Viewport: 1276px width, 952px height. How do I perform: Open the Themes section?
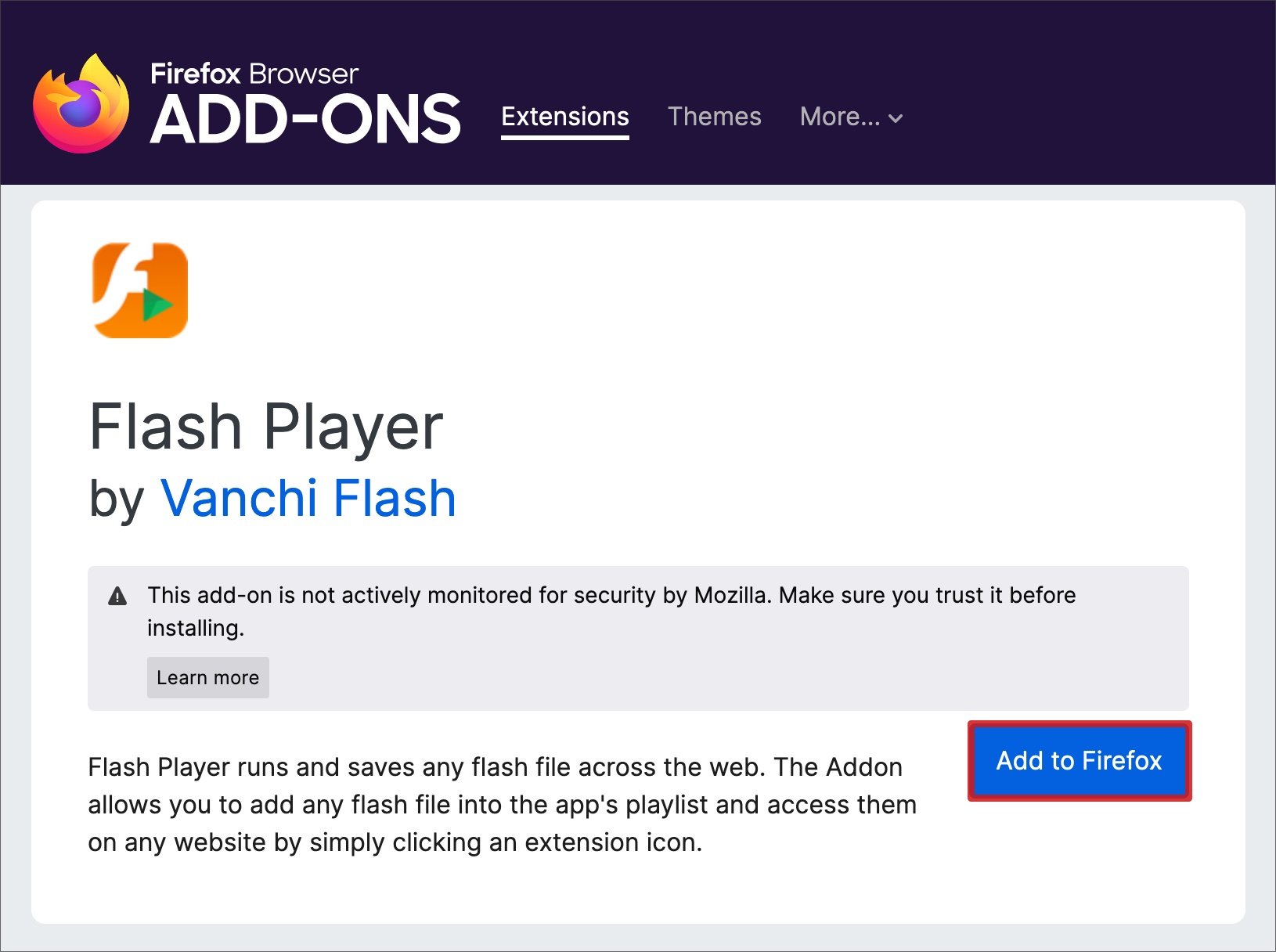[714, 117]
